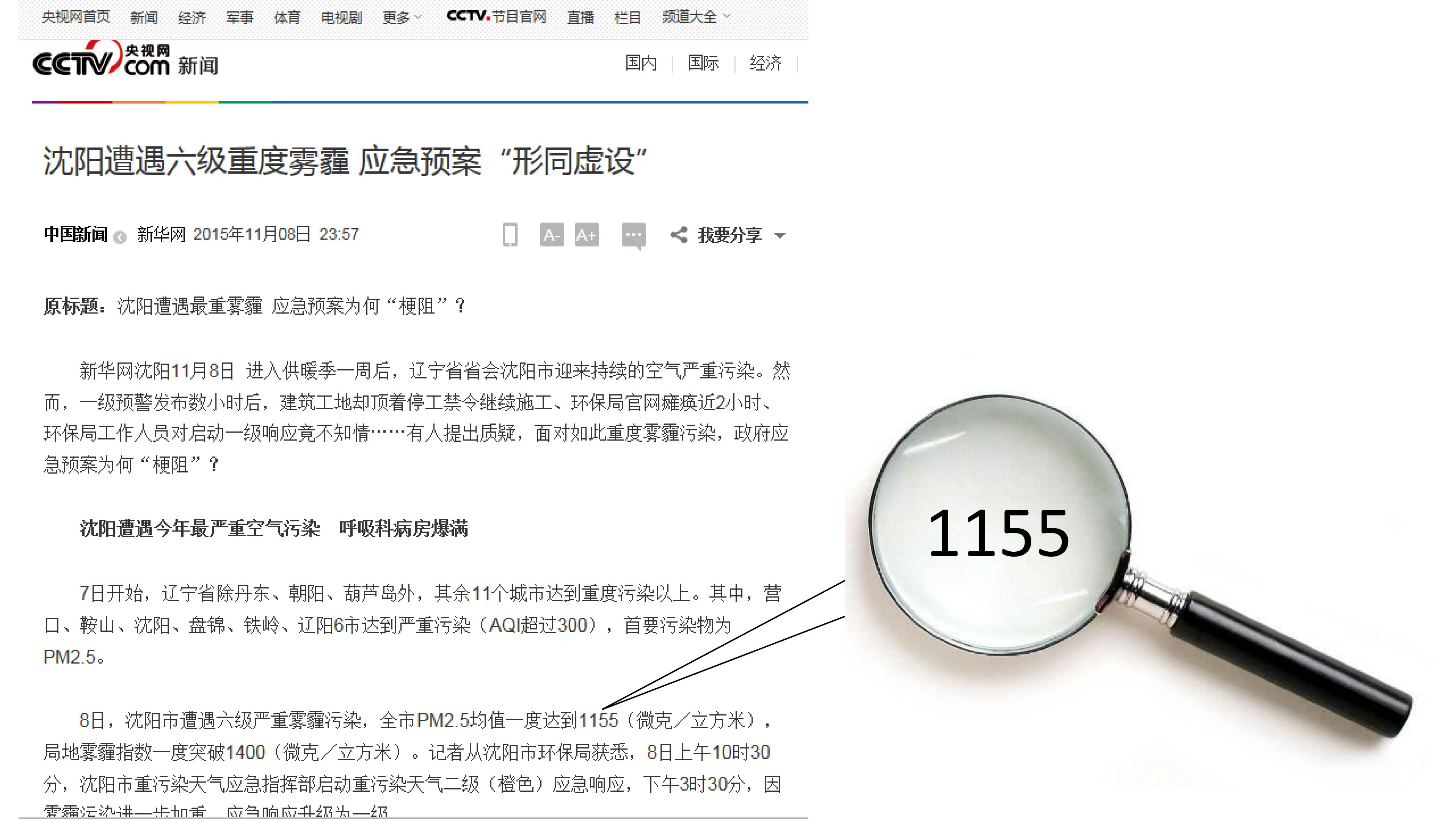
Task: Expand the 我要分享 dropdown arrow
Action: [x=780, y=236]
